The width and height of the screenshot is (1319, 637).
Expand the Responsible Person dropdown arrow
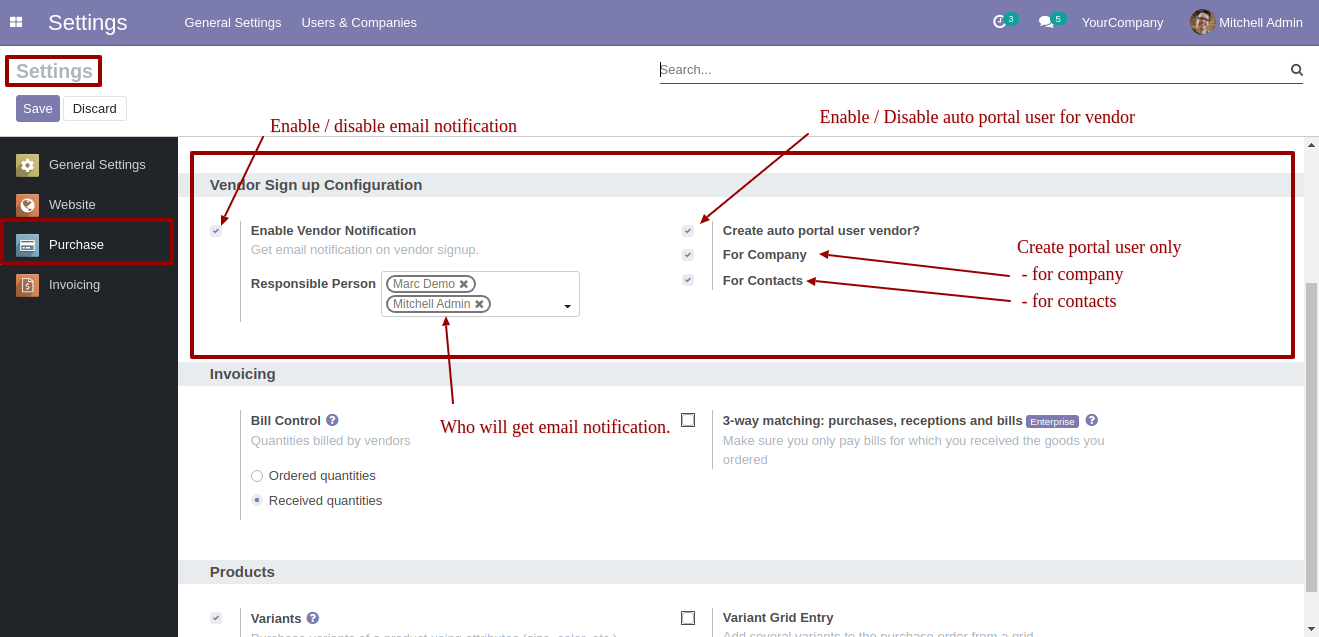point(568,306)
